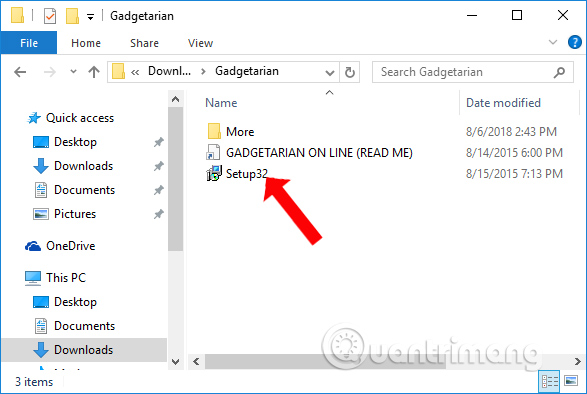This screenshot has height=394, width=587.
Task: Click the navigation pane scroll down arrow
Action: click(175, 361)
